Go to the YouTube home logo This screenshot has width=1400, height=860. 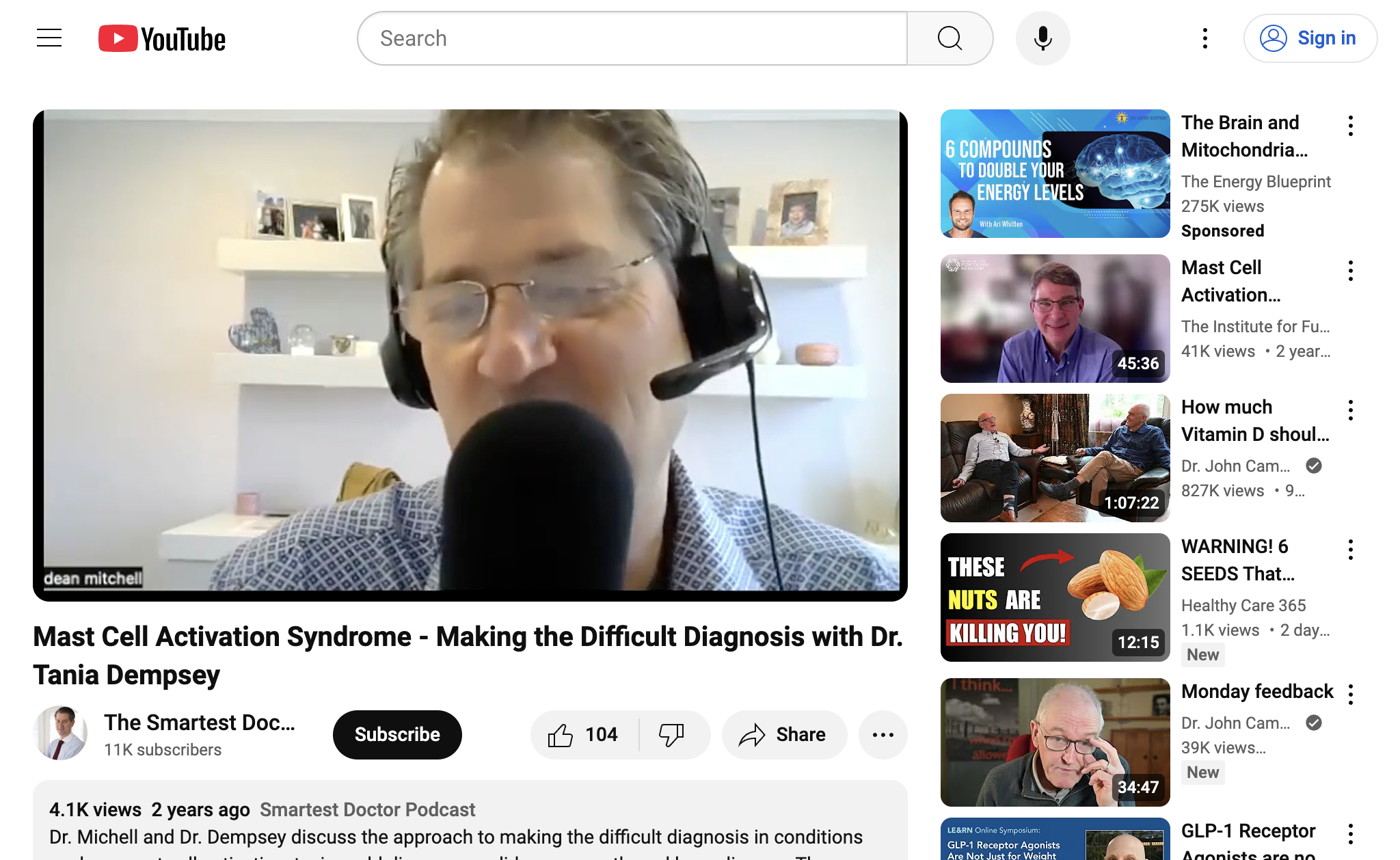[162, 38]
